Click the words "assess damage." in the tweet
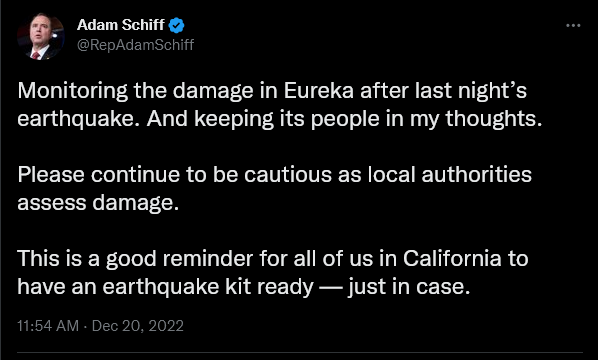 [98, 204]
